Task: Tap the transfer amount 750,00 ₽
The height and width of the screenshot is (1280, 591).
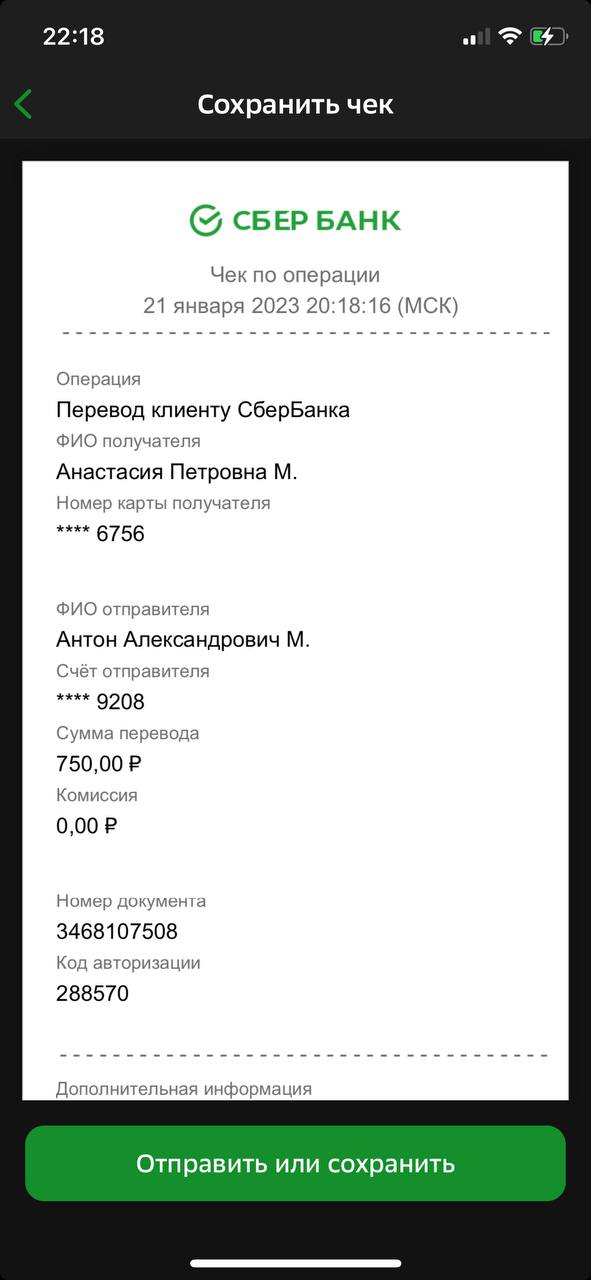Action: (99, 764)
